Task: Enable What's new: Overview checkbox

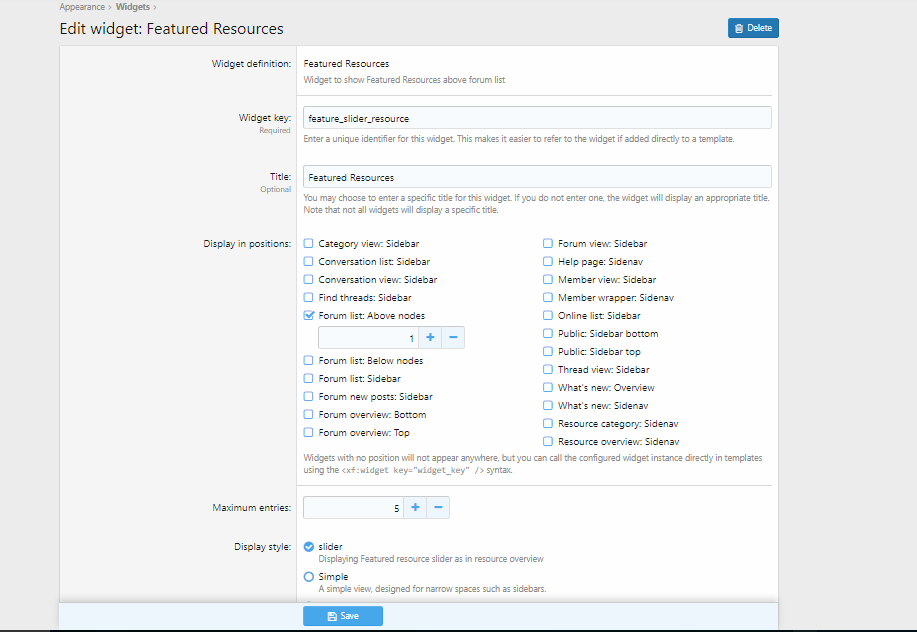Action: 548,388
